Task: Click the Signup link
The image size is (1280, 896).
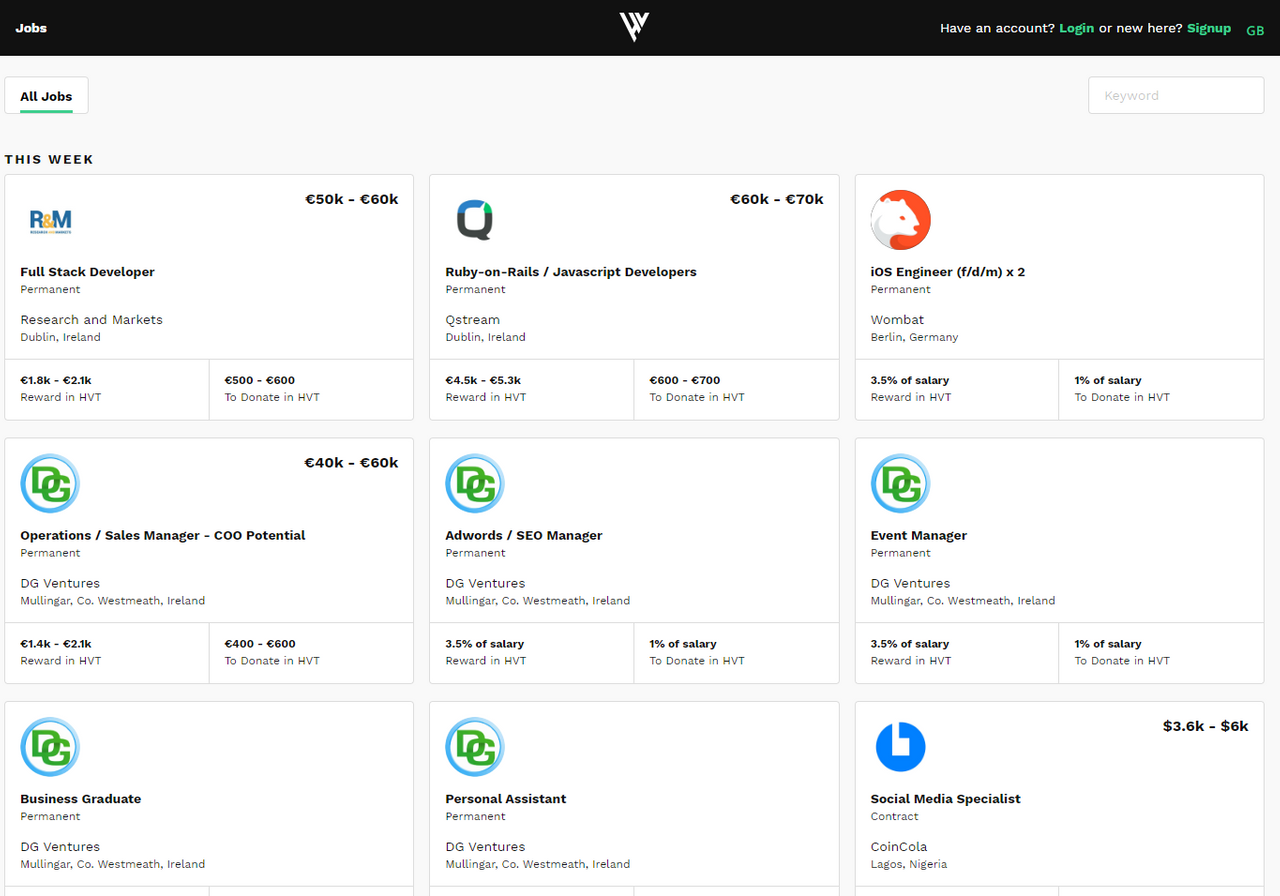Action: click(x=1209, y=28)
